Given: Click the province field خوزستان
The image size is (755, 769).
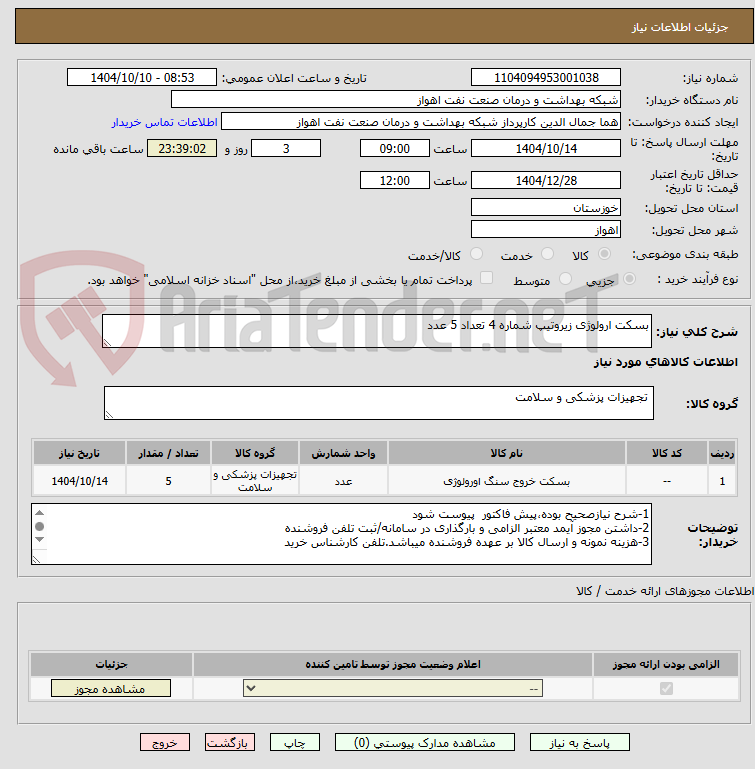Looking at the screenshot, I should (546, 207).
